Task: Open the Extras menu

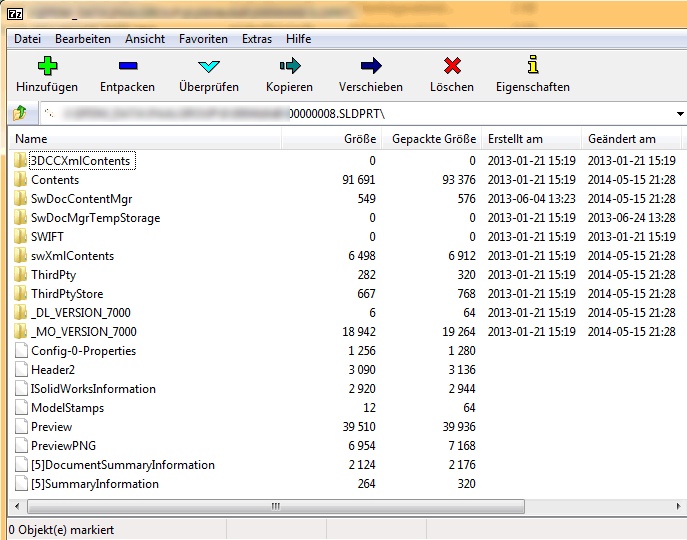Action: [x=257, y=39]
